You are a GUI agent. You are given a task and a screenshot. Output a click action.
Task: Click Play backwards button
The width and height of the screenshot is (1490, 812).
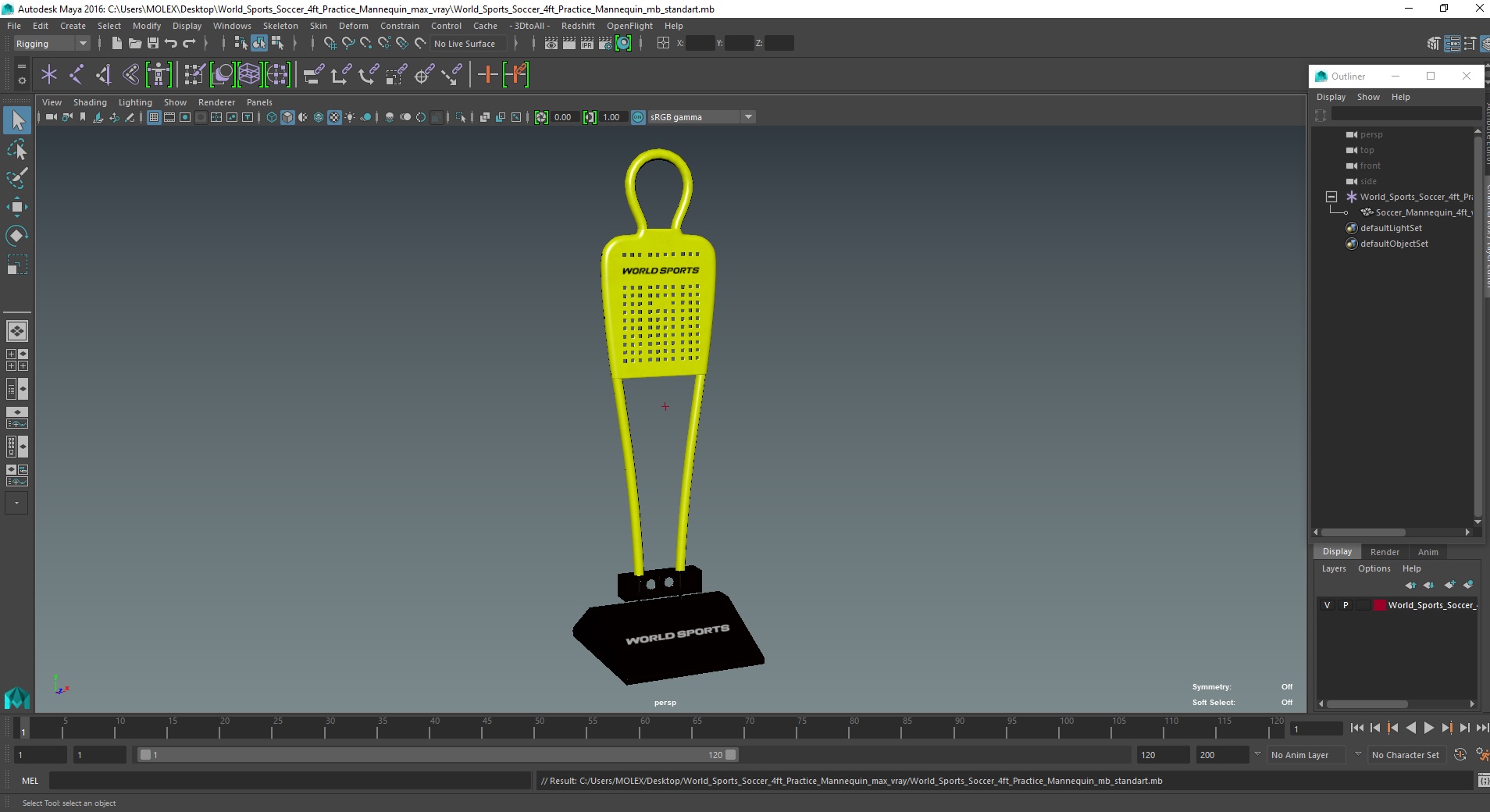coord(1410,728)
